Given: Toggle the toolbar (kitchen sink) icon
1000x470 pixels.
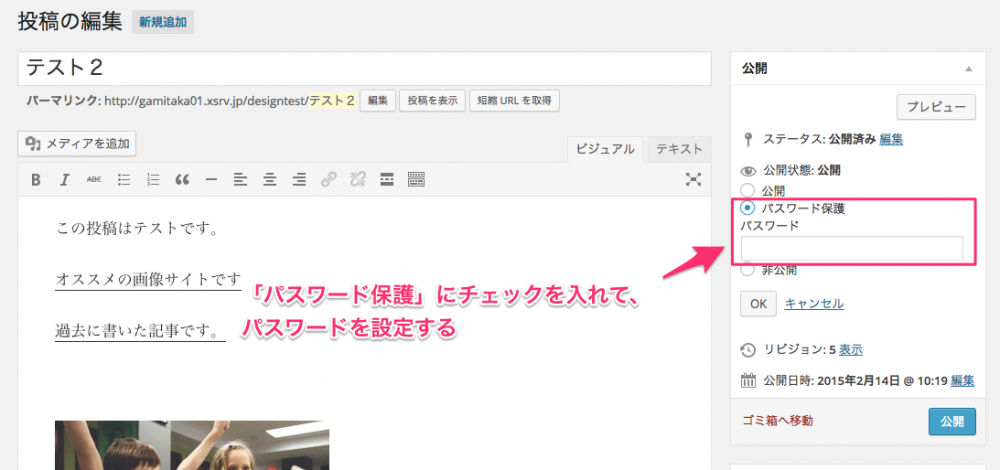Looking at the screenshot, I should click(x=416, y=180).
